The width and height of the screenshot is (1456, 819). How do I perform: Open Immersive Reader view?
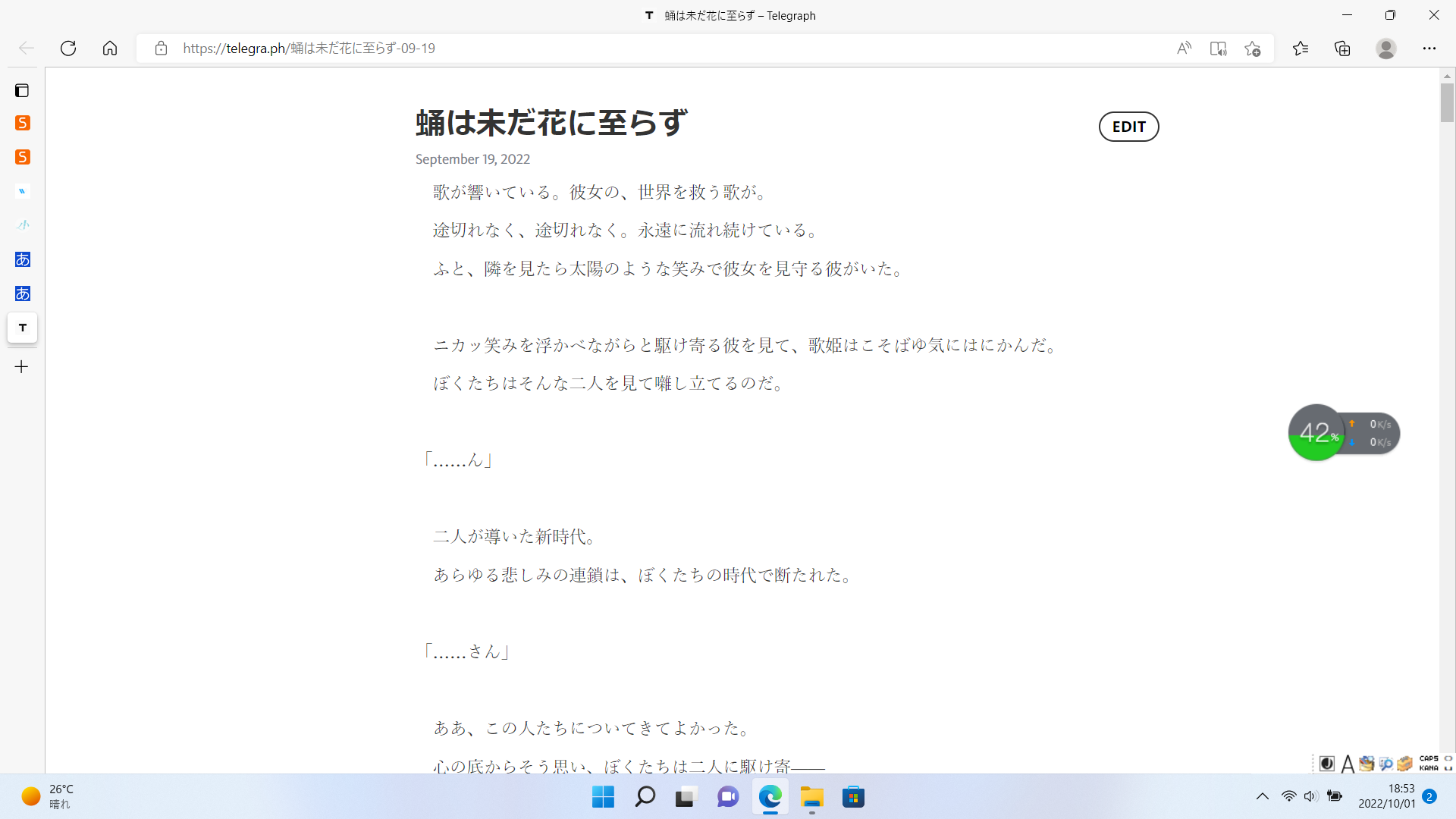1218,49
